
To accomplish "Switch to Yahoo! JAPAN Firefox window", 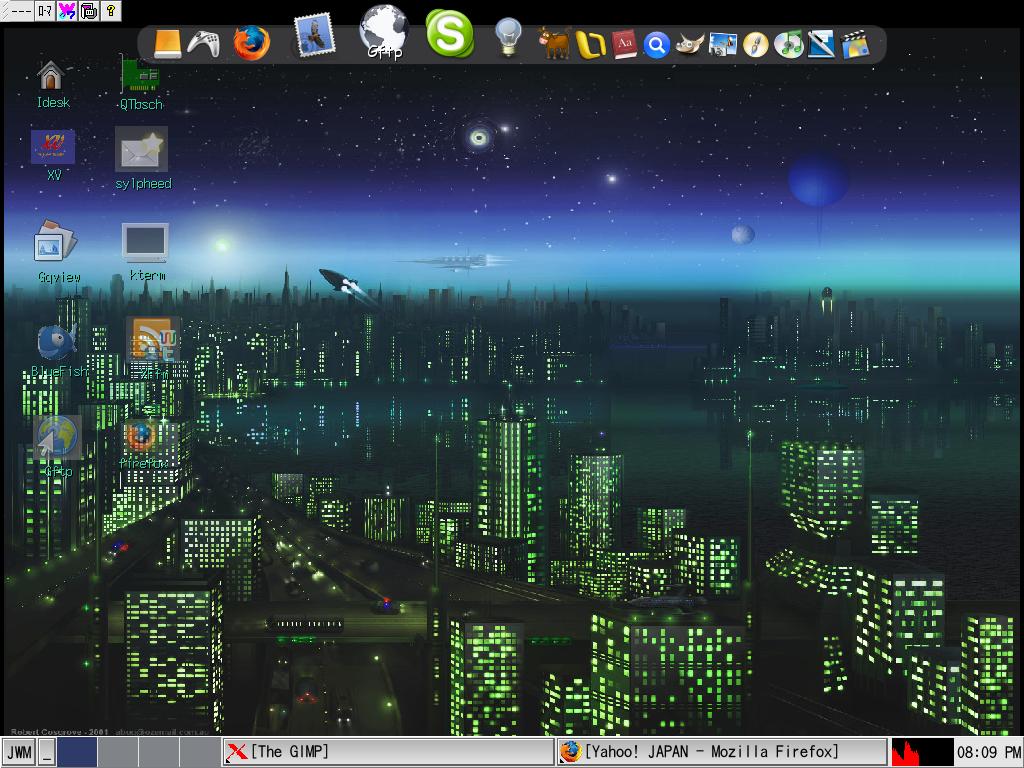I will click(x=720, y=752).
